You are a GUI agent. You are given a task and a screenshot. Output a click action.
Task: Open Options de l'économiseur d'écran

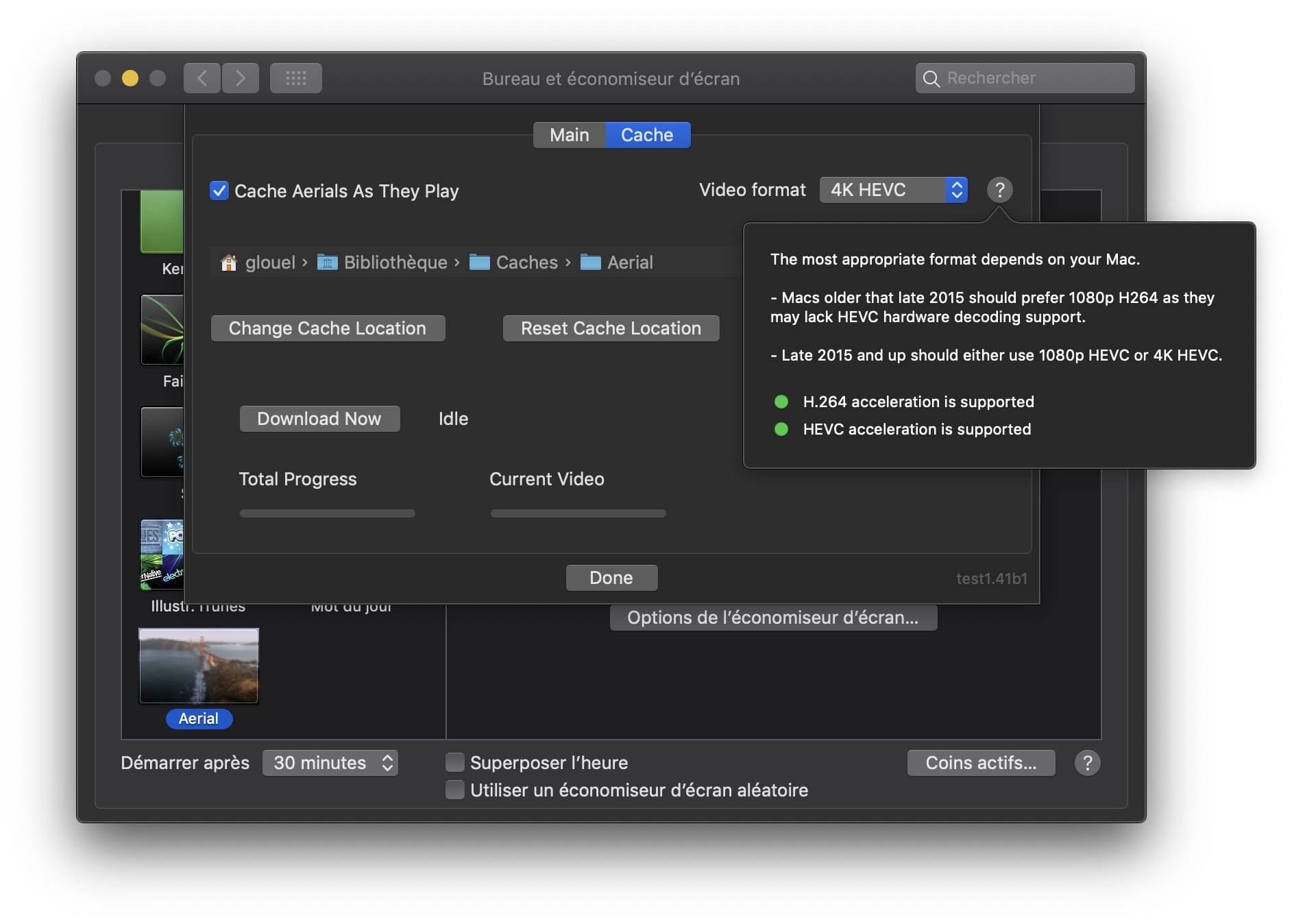[x=773, y=618]
